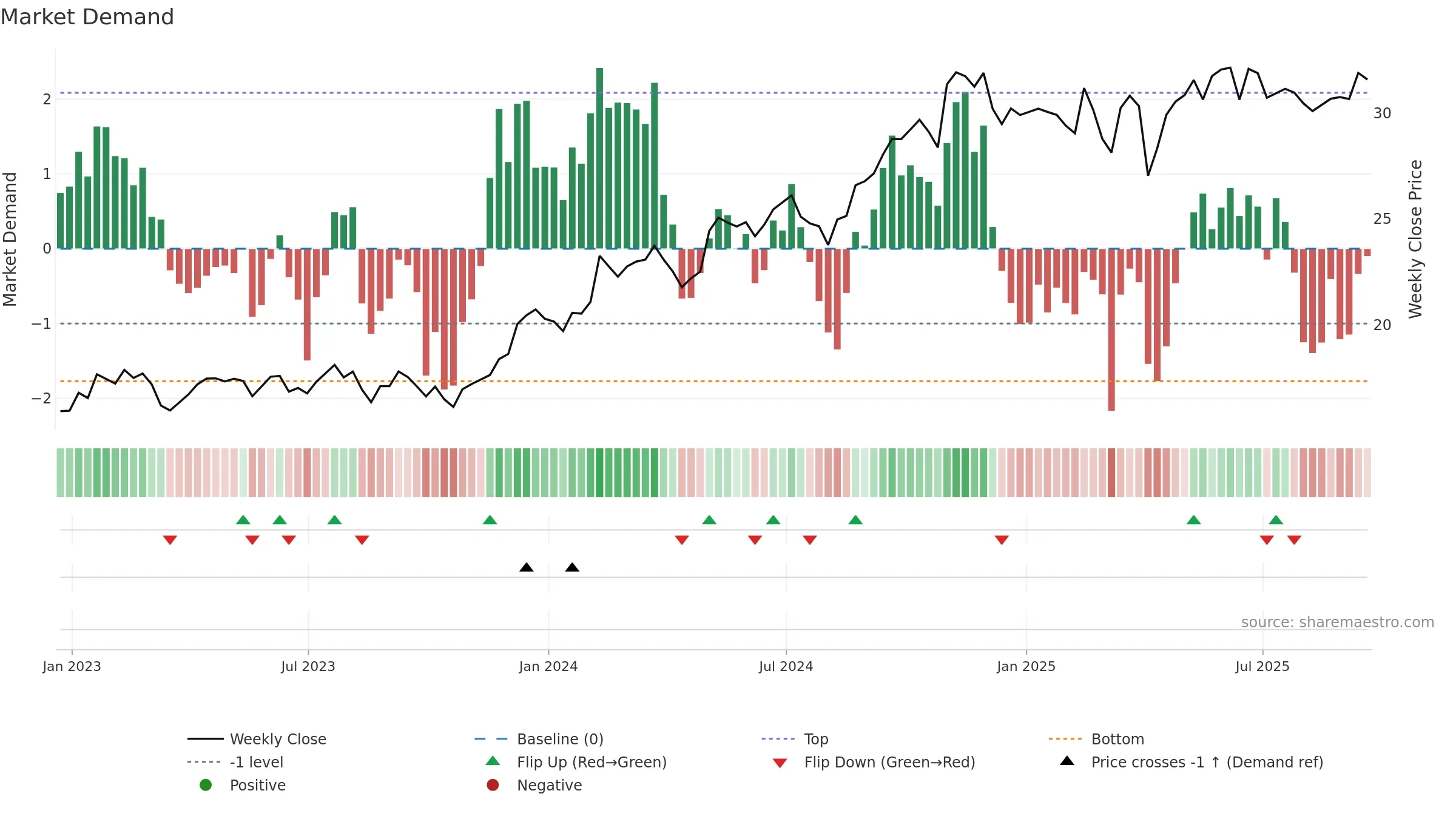Click the darkest green cell in the heat strip
1456x819 pixels.
(x=599, y=473)
